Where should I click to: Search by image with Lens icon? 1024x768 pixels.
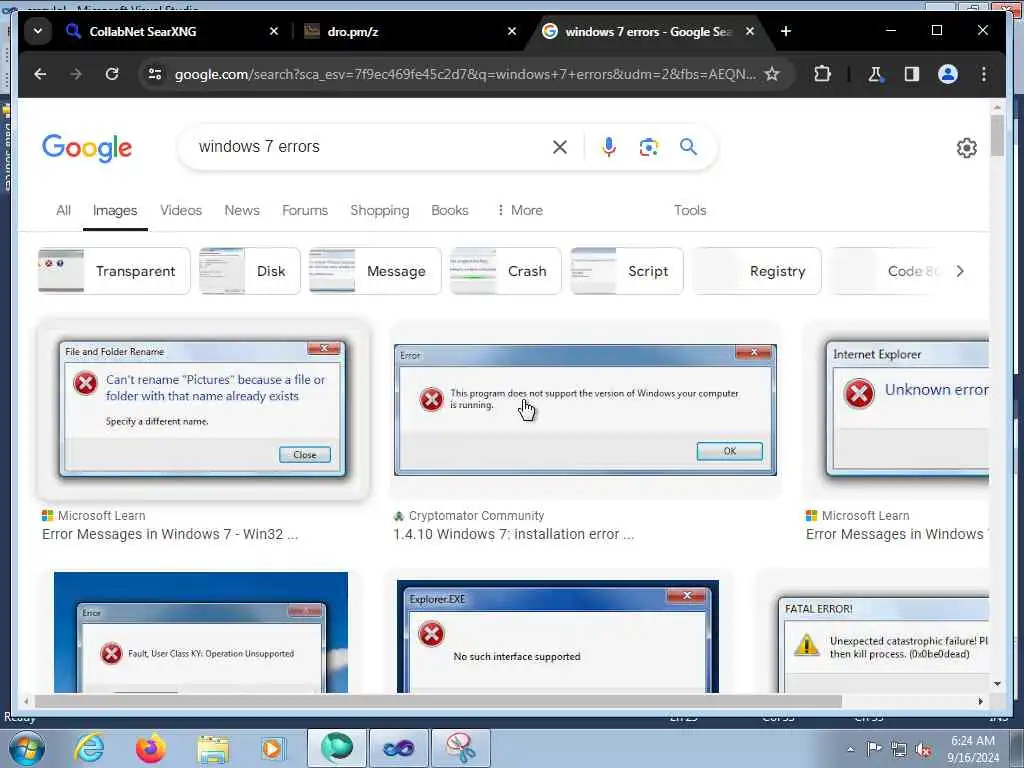click(x=648, y=147)
